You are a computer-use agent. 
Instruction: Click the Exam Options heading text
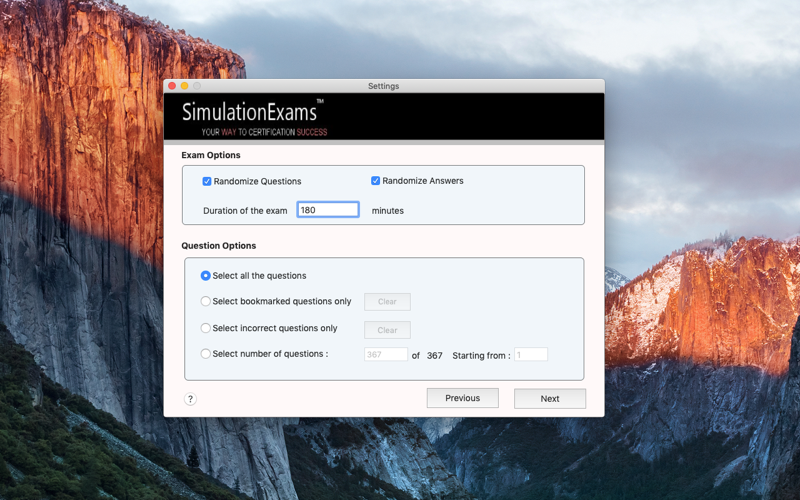point(211,155)
